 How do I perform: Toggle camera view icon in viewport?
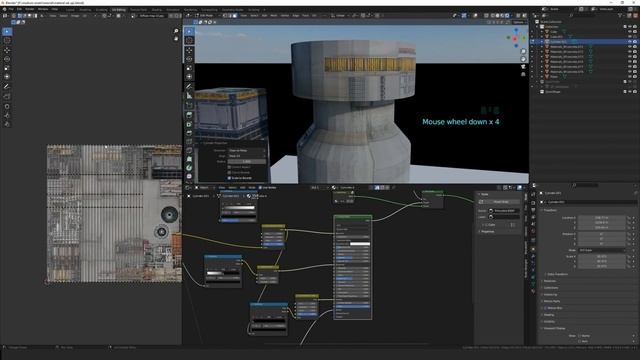[523, 67]
